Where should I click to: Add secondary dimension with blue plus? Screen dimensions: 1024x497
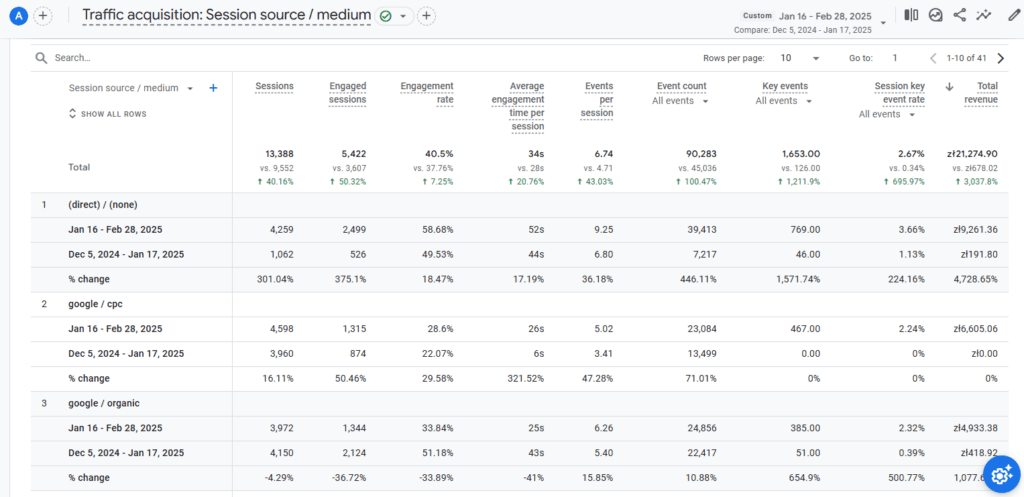pos(213,88)
